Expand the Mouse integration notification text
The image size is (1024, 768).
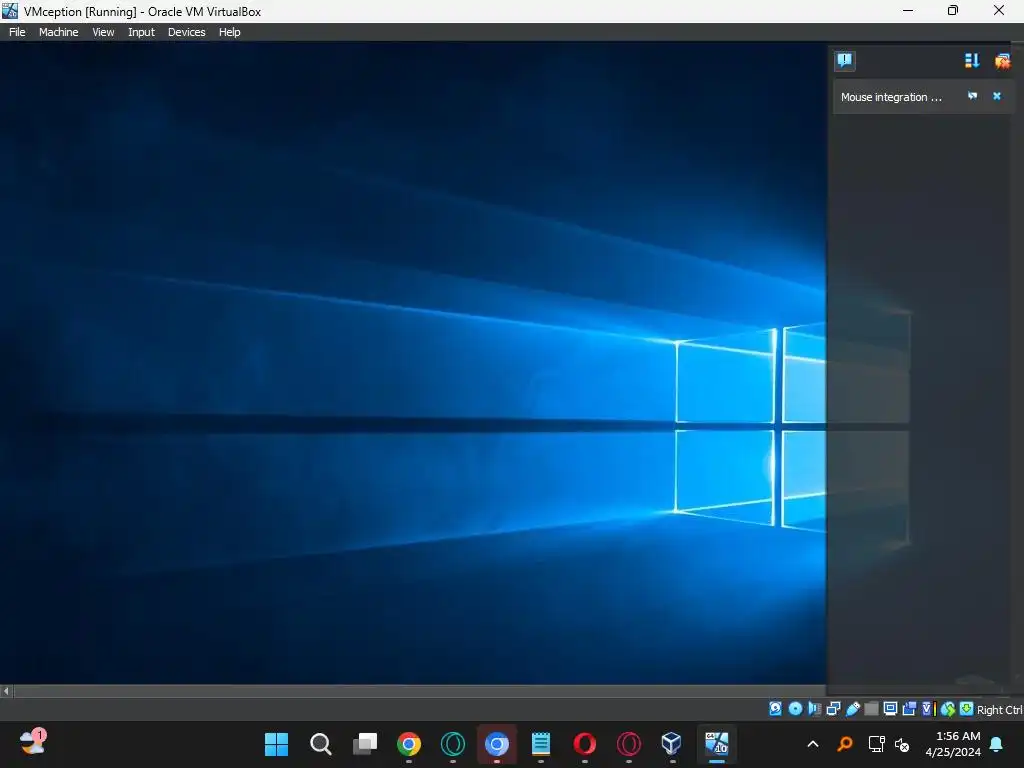891,97
